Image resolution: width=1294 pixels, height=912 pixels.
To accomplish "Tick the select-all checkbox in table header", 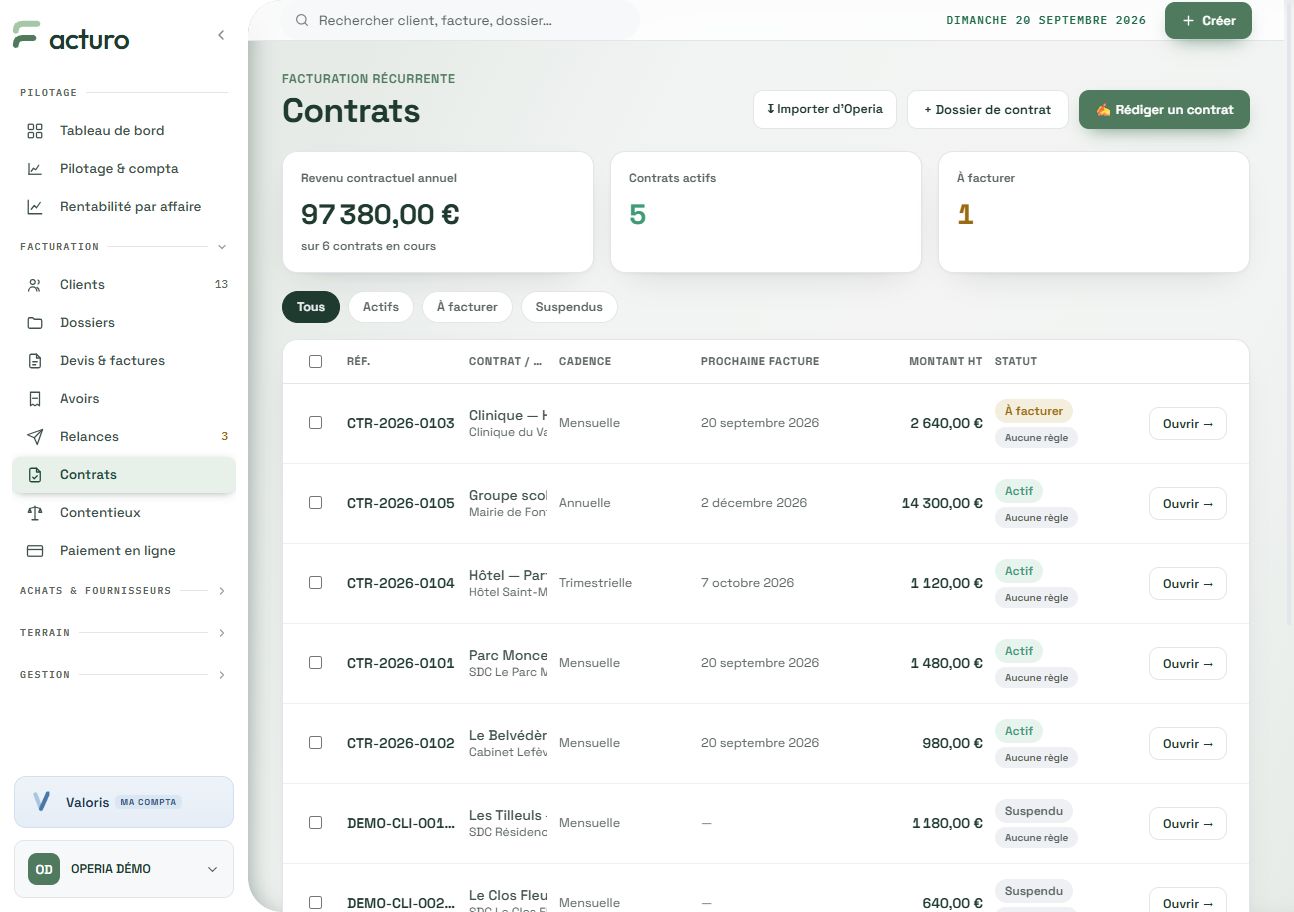I will tap(315, 361).
